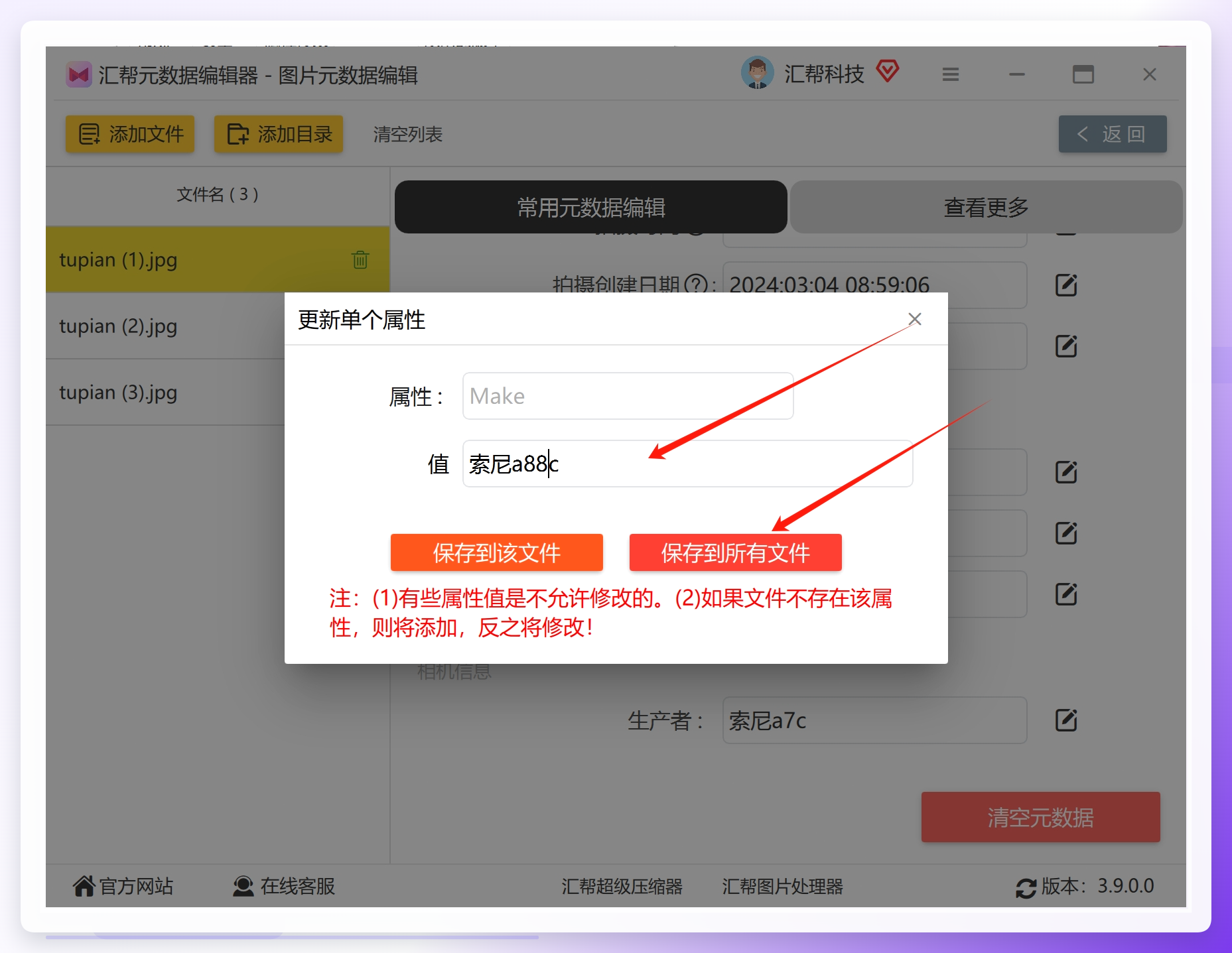Select file tupian (2).jpg

point(166,326)
